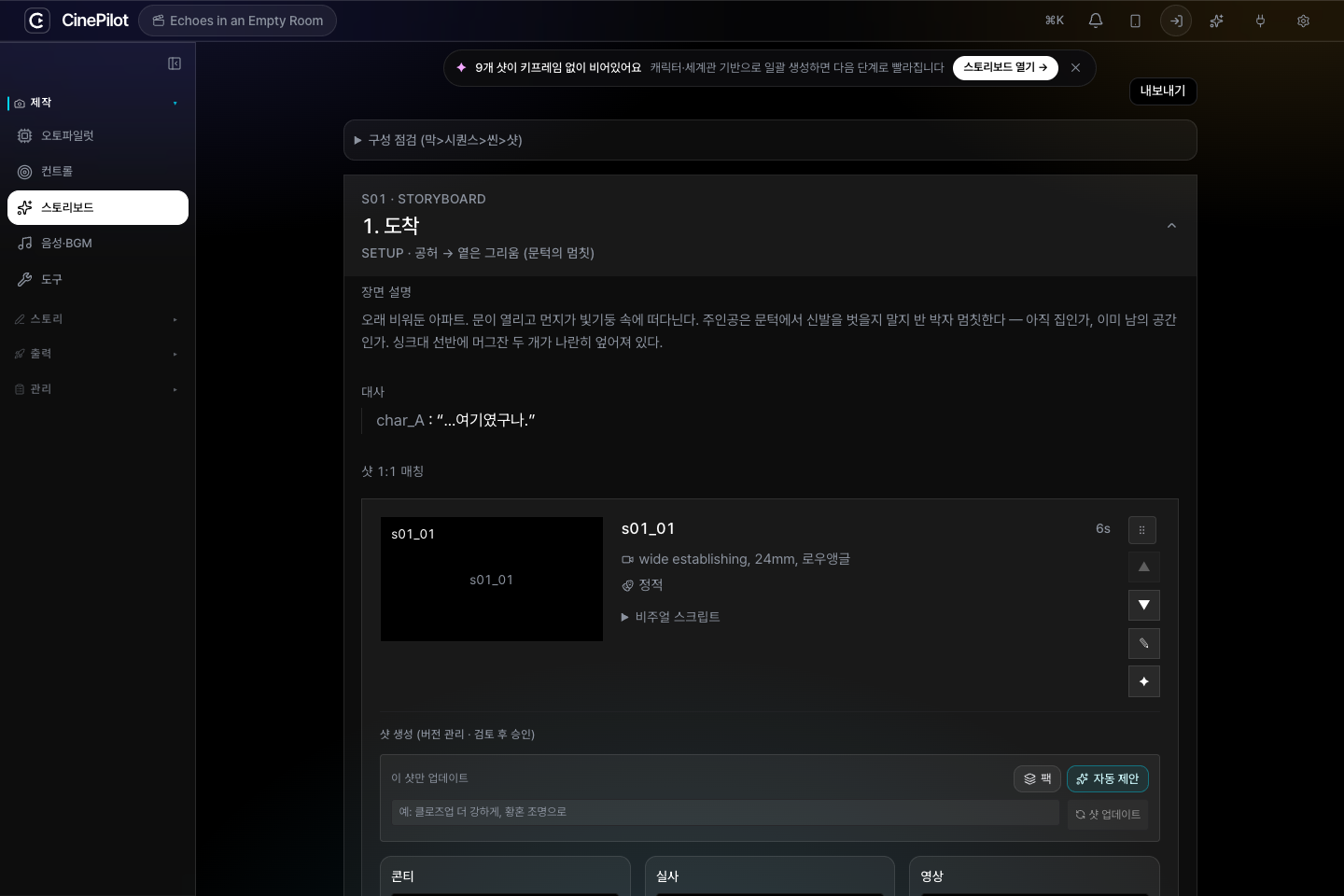Move shot s01_01 up arrow
This screenshot has width=1344, height=896.
click(1143, 567)
